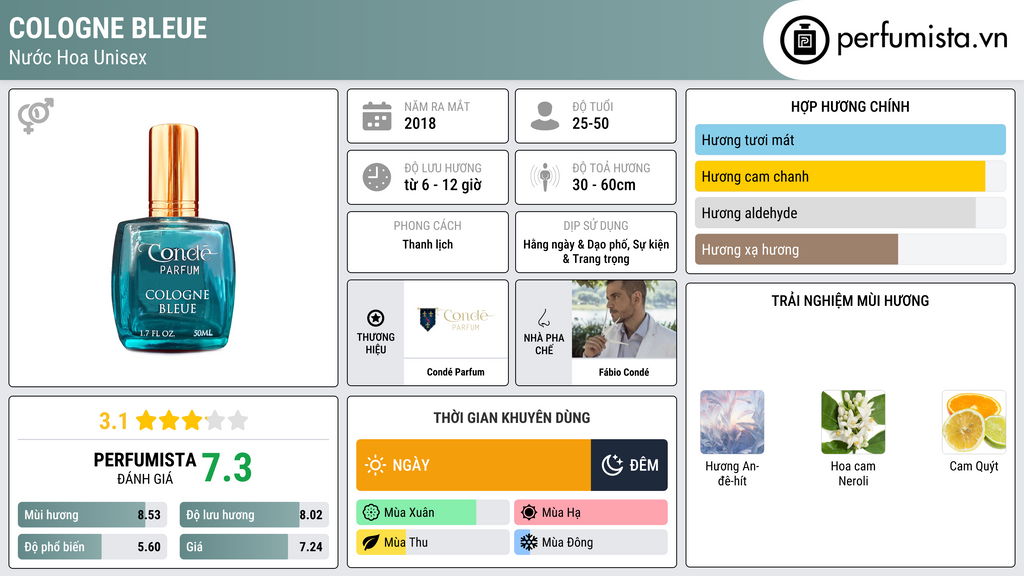Click the dark Đêm nighttime bar
The width and height of the screenshot is (1024, 576).
629,465
